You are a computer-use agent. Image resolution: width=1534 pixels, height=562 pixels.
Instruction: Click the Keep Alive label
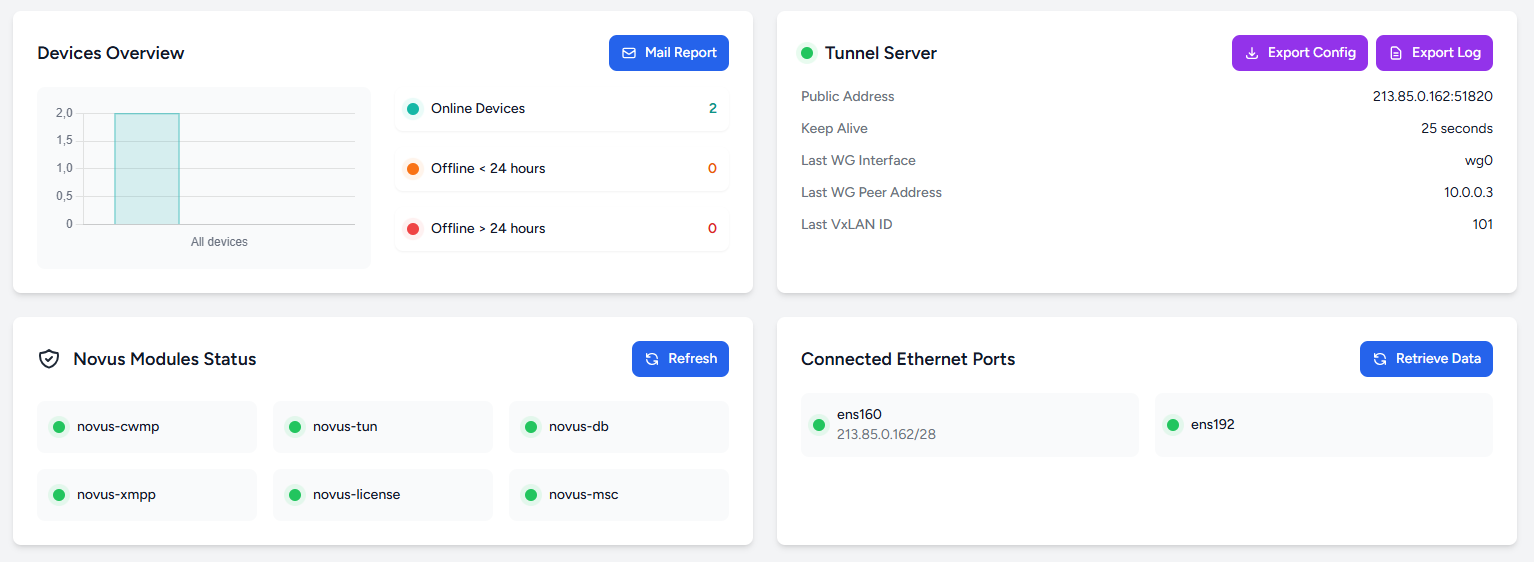tap(835, 129)
